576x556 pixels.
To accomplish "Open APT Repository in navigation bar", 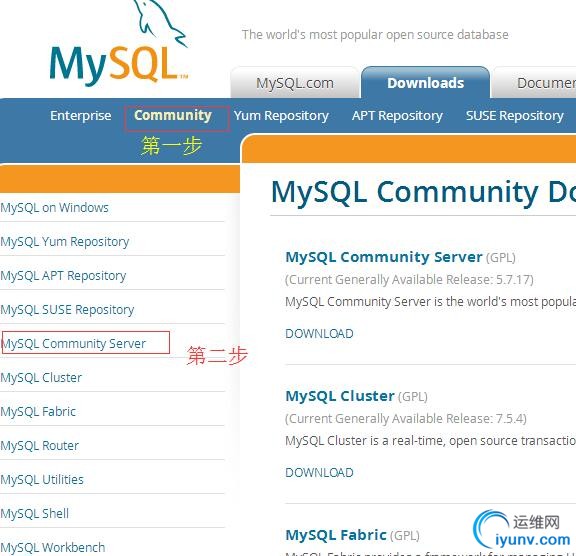I will pyautogui.click(x=397, y=116).
